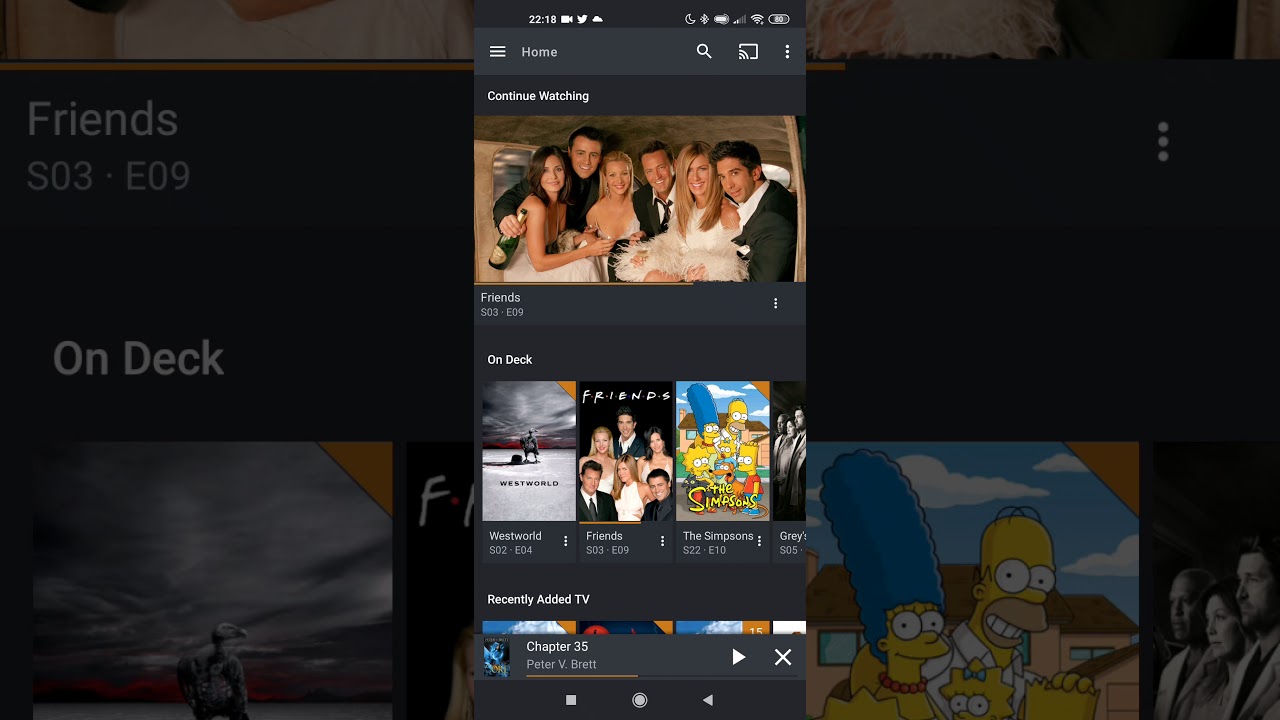Tap the Continue Watching section header
The height and width of the screenshot is (720, 1280).
[538, 96]
